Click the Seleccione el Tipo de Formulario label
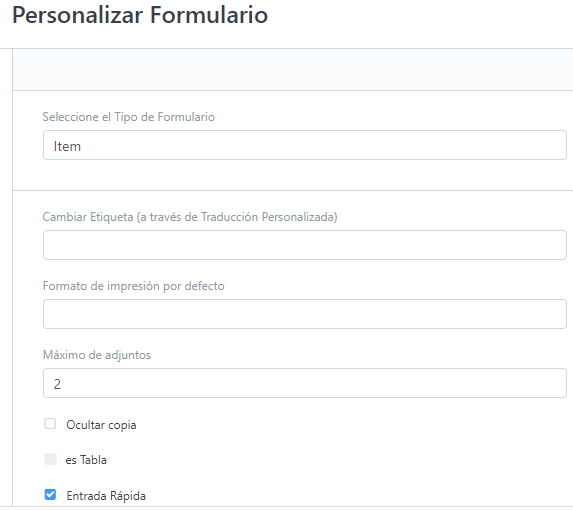Image resolution: width=573 pixels, height=510 pixels. coord(129,117)
